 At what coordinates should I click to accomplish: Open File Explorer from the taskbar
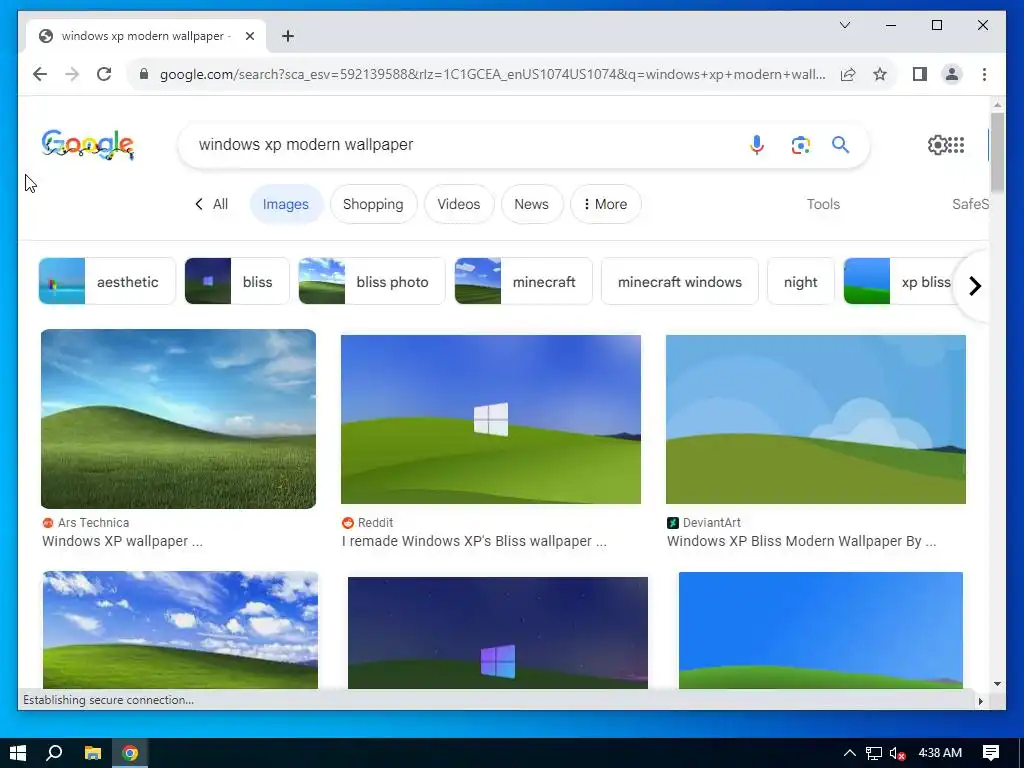click(x=93, y=753)
